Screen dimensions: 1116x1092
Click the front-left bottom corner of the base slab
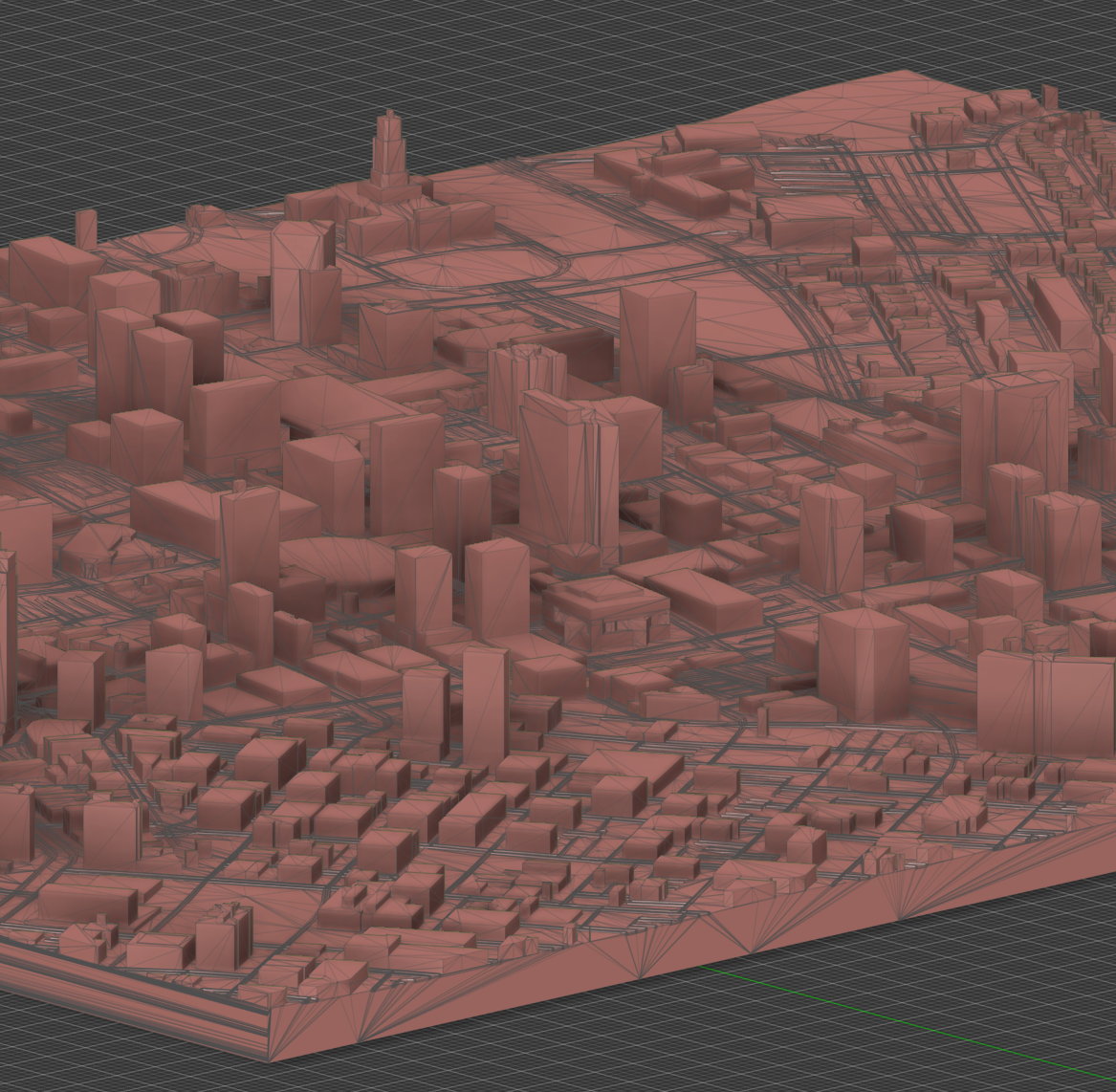coord(269,1058)
